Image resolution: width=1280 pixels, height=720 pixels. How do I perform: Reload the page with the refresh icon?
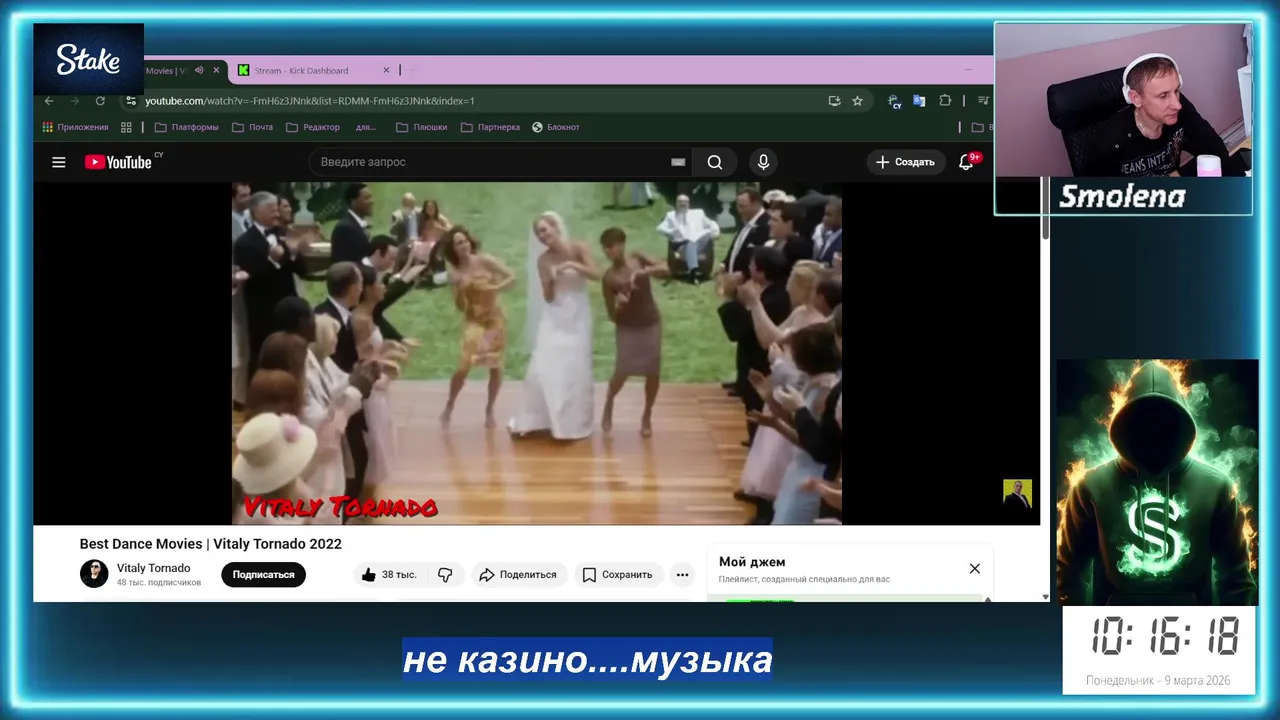click(x=100, y=101)
